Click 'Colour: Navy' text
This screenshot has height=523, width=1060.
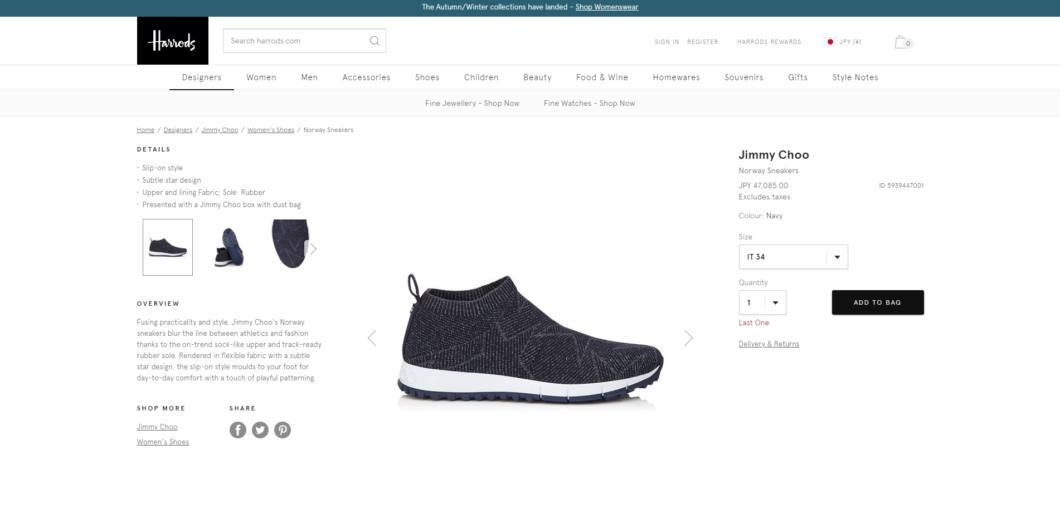coord(761,216)
